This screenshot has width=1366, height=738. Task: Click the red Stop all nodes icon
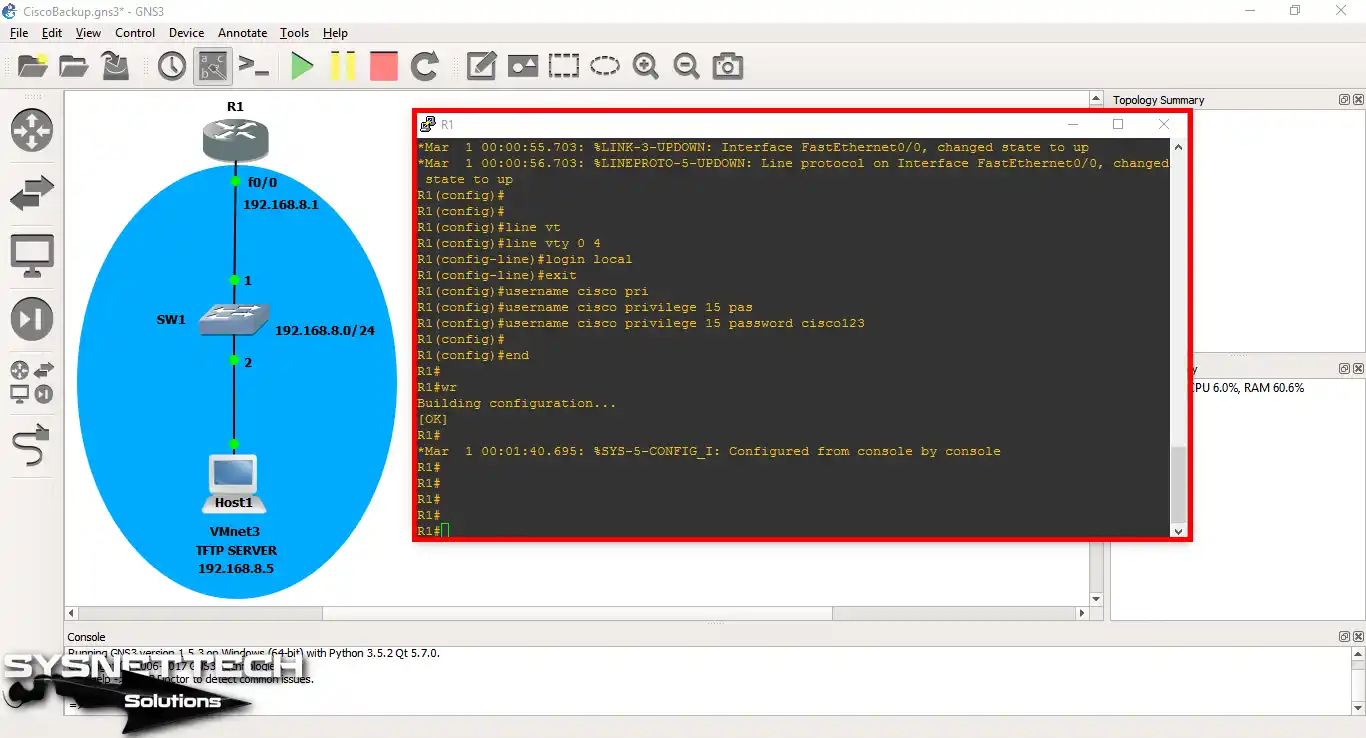(383, 67)
